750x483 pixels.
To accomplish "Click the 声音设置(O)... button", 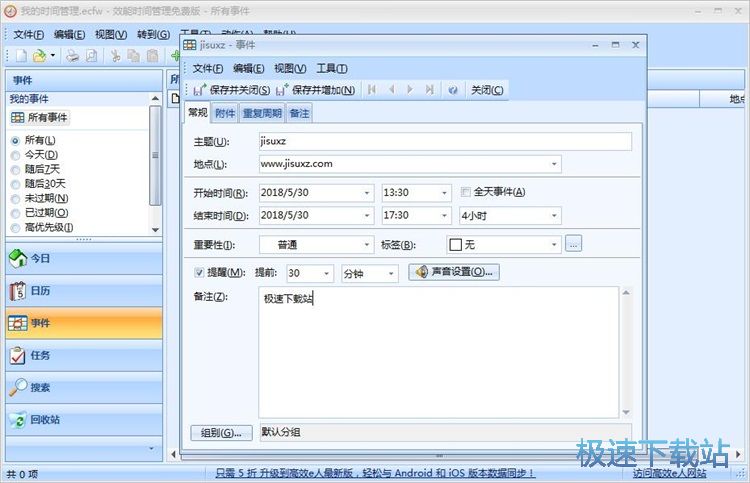I will click(454, 272).
